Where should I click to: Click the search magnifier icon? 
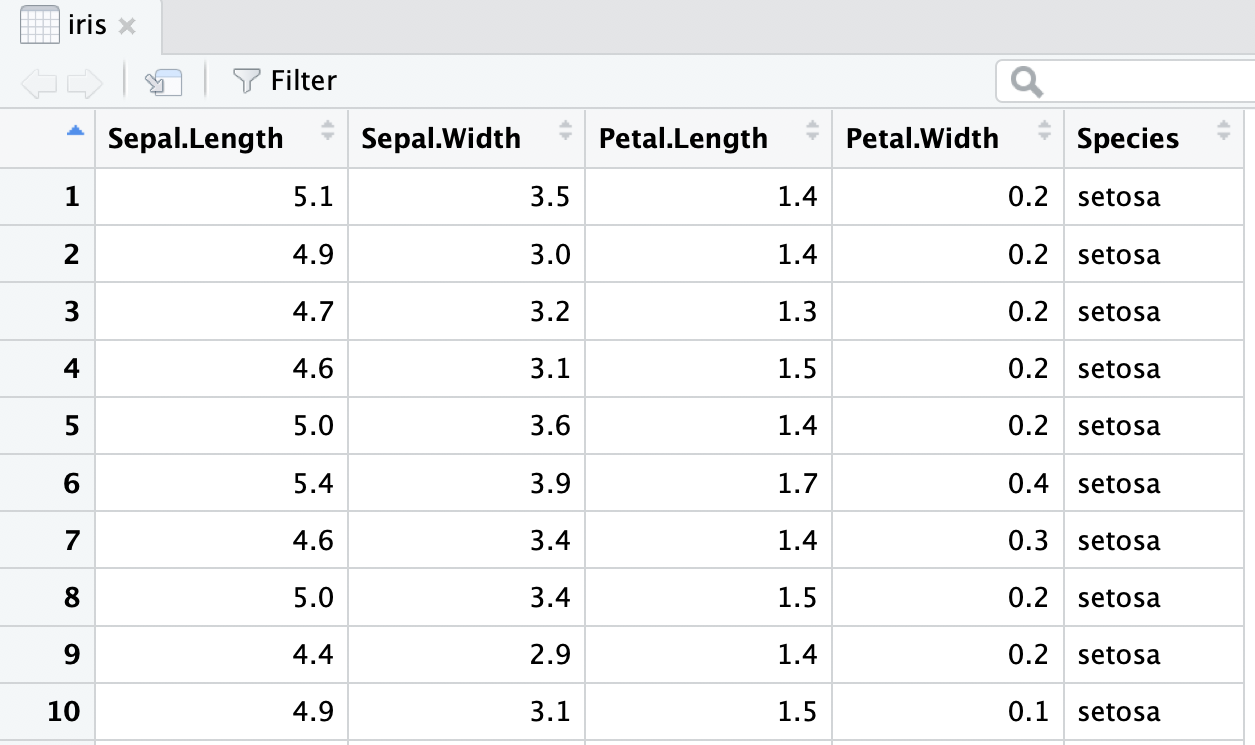coord(1026,82)
